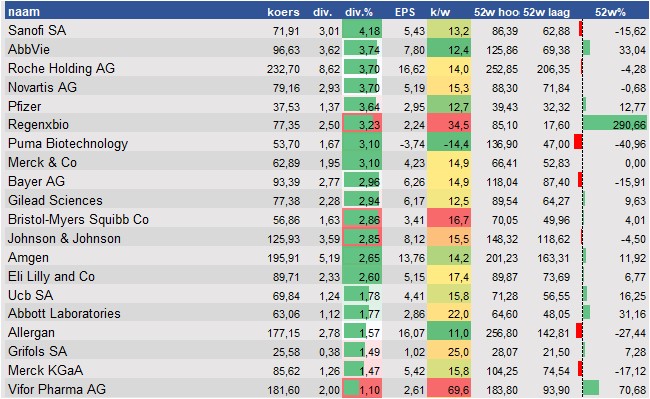Select Johnson & Johnson dividend percent cell
This screenshot has height=399, width=650.
pos(362,239)
